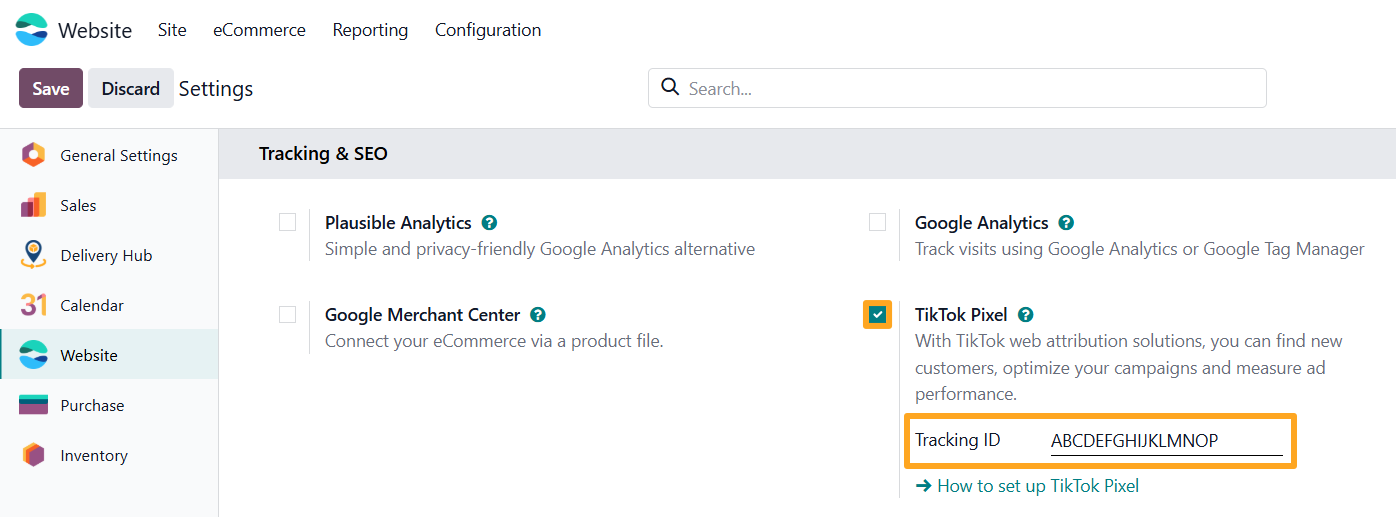Image resolution: width=1396 pixels, height=517 pixels.
Task: Click 'Simple and privacy-friendly Google Analytics alternative' text
Action: [x=540, y=249]
